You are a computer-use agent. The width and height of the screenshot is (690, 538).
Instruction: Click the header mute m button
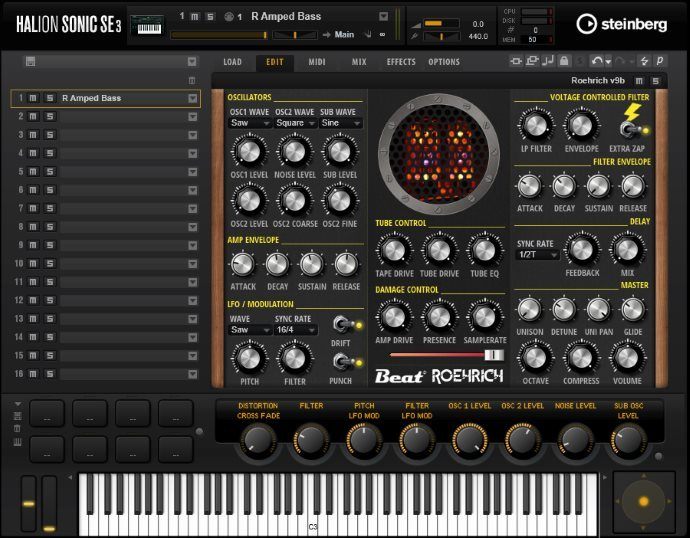pos(195,17)
